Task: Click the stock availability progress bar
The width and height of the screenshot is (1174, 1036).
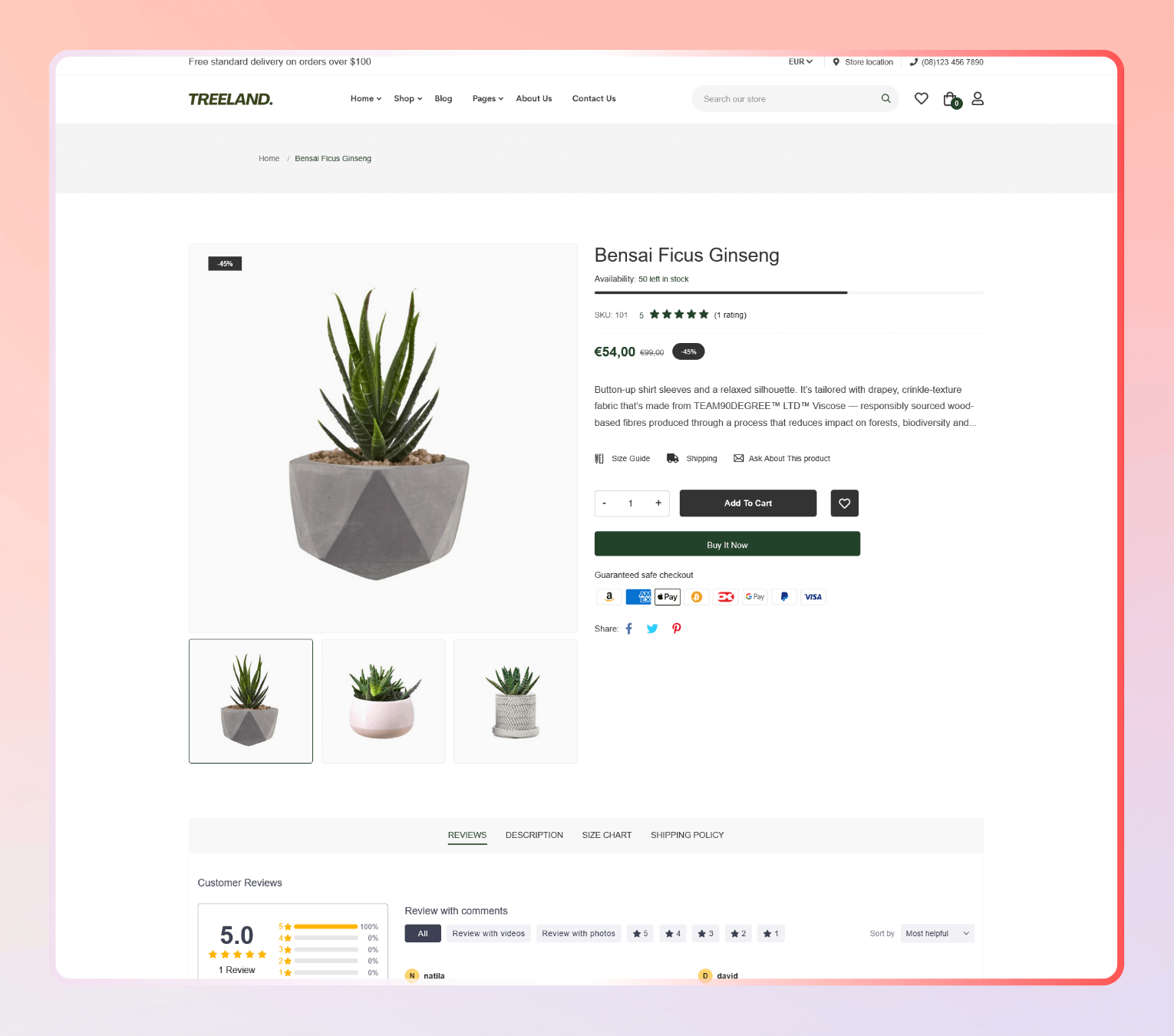Action: click(x=789, y=292)
